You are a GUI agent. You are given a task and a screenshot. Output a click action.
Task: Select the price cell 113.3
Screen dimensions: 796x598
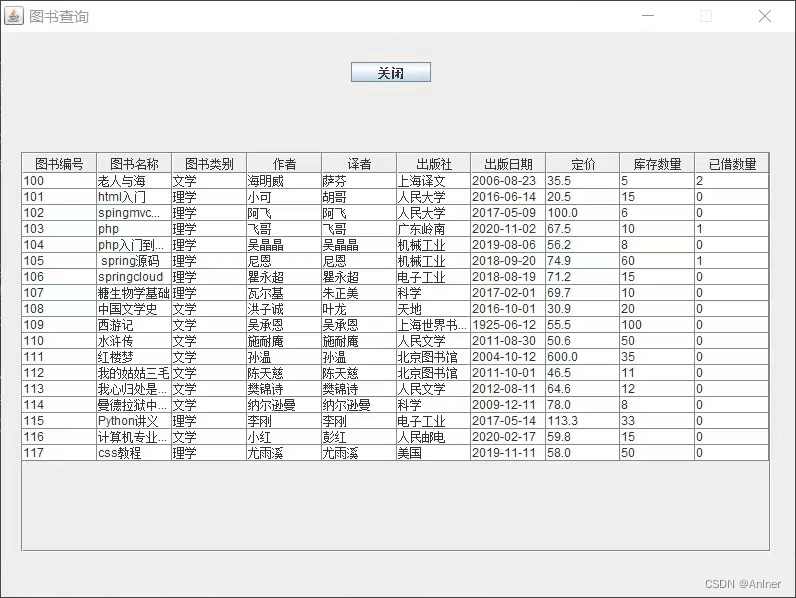(583, 421)
